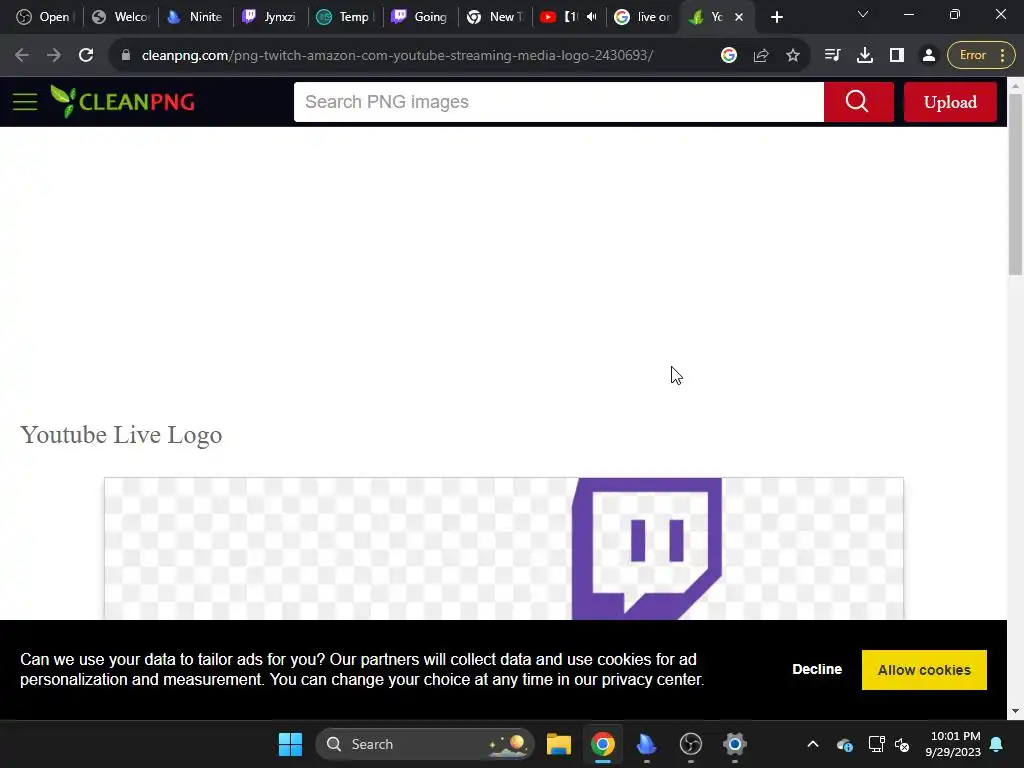Open the Ninite taskbar icon

[647, 744]
